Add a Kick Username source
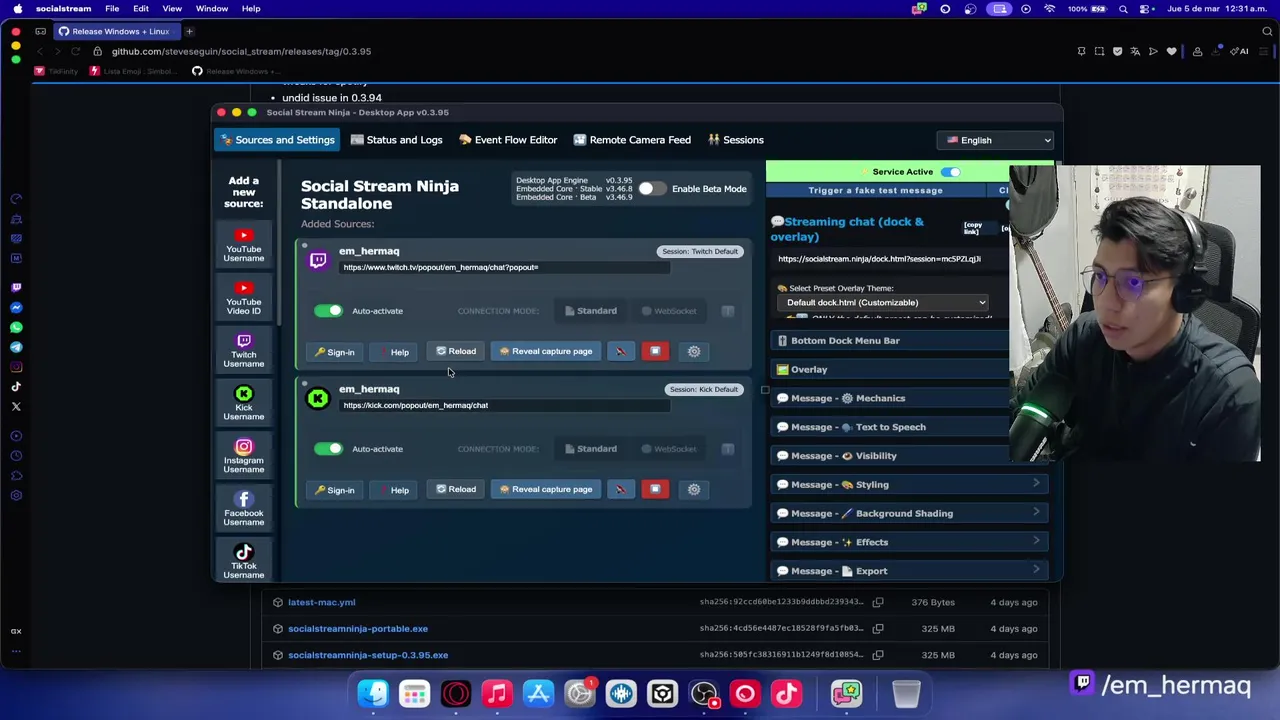This screenshot has height=720, width=1280. point(243,404)
